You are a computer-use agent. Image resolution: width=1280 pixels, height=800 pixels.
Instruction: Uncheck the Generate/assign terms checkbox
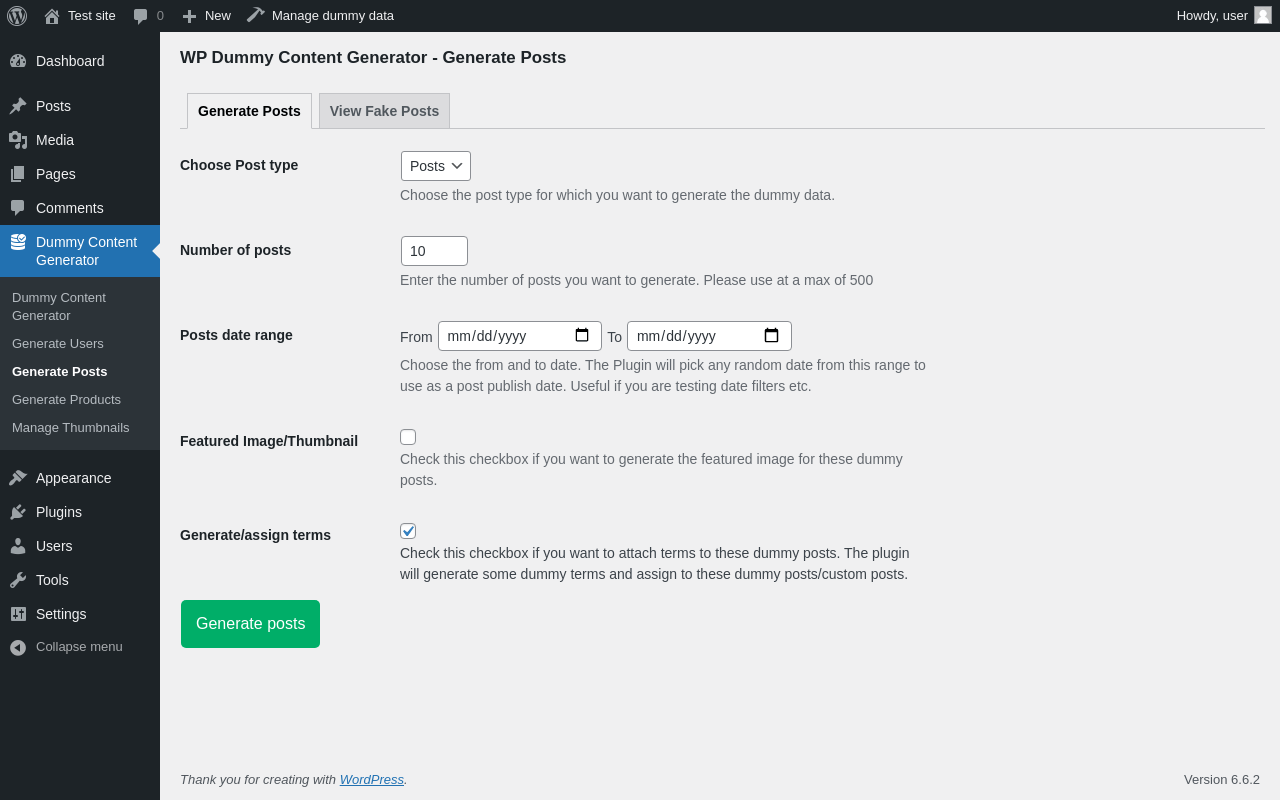click(408, 531)
